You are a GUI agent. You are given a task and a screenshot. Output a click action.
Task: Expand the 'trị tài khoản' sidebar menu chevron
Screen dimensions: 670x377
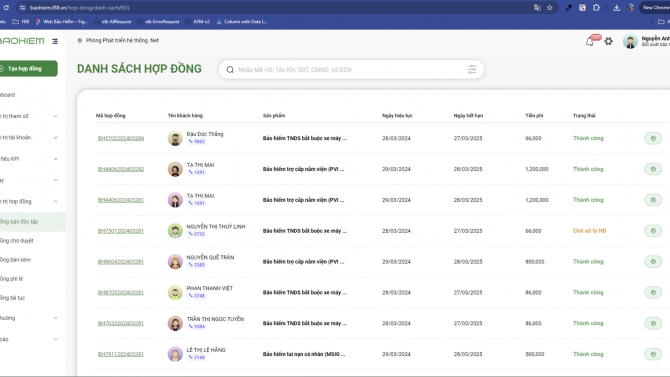pos(56,138)
